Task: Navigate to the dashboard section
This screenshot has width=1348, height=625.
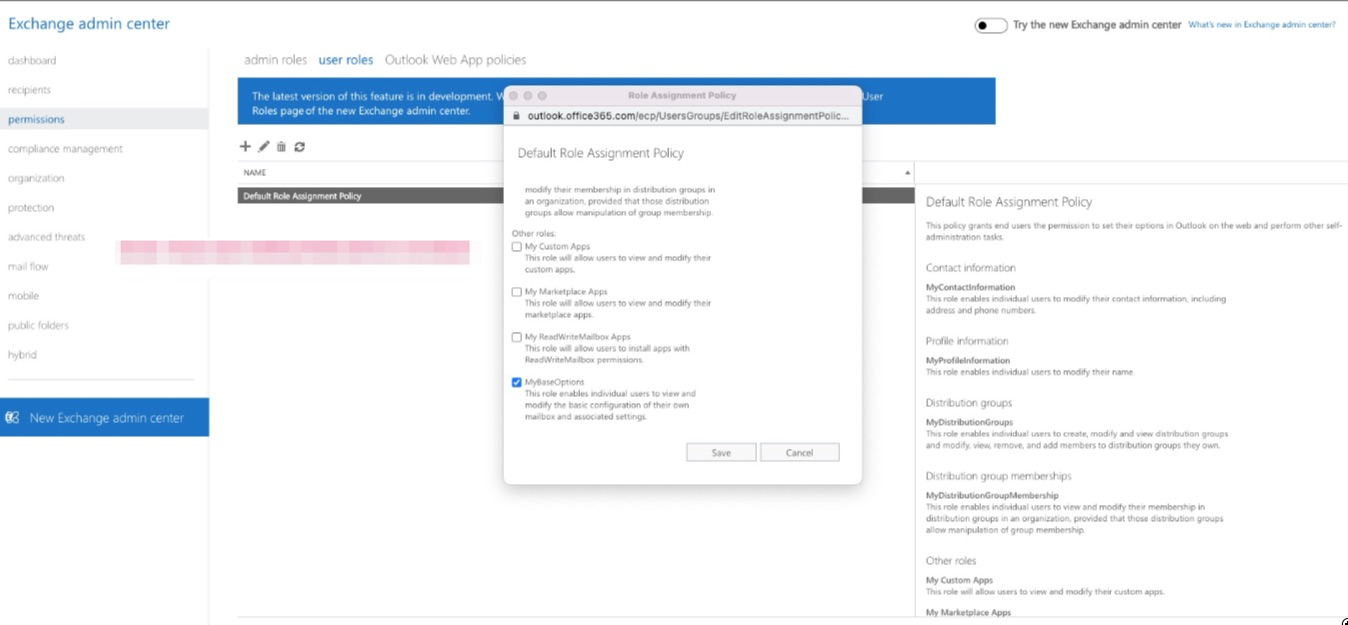Action: [32, 60]
